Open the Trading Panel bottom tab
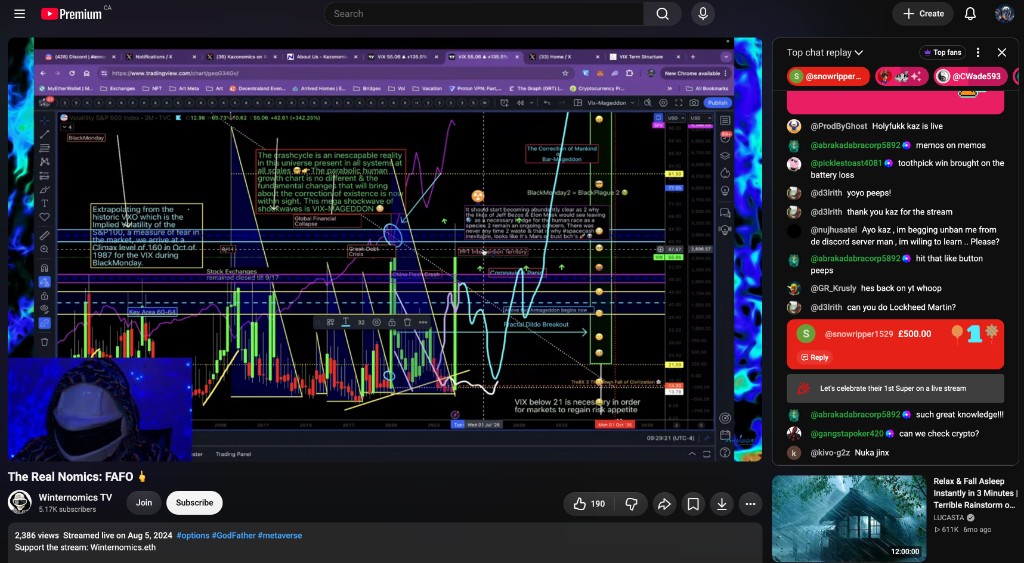 click(x=233, y=454)
